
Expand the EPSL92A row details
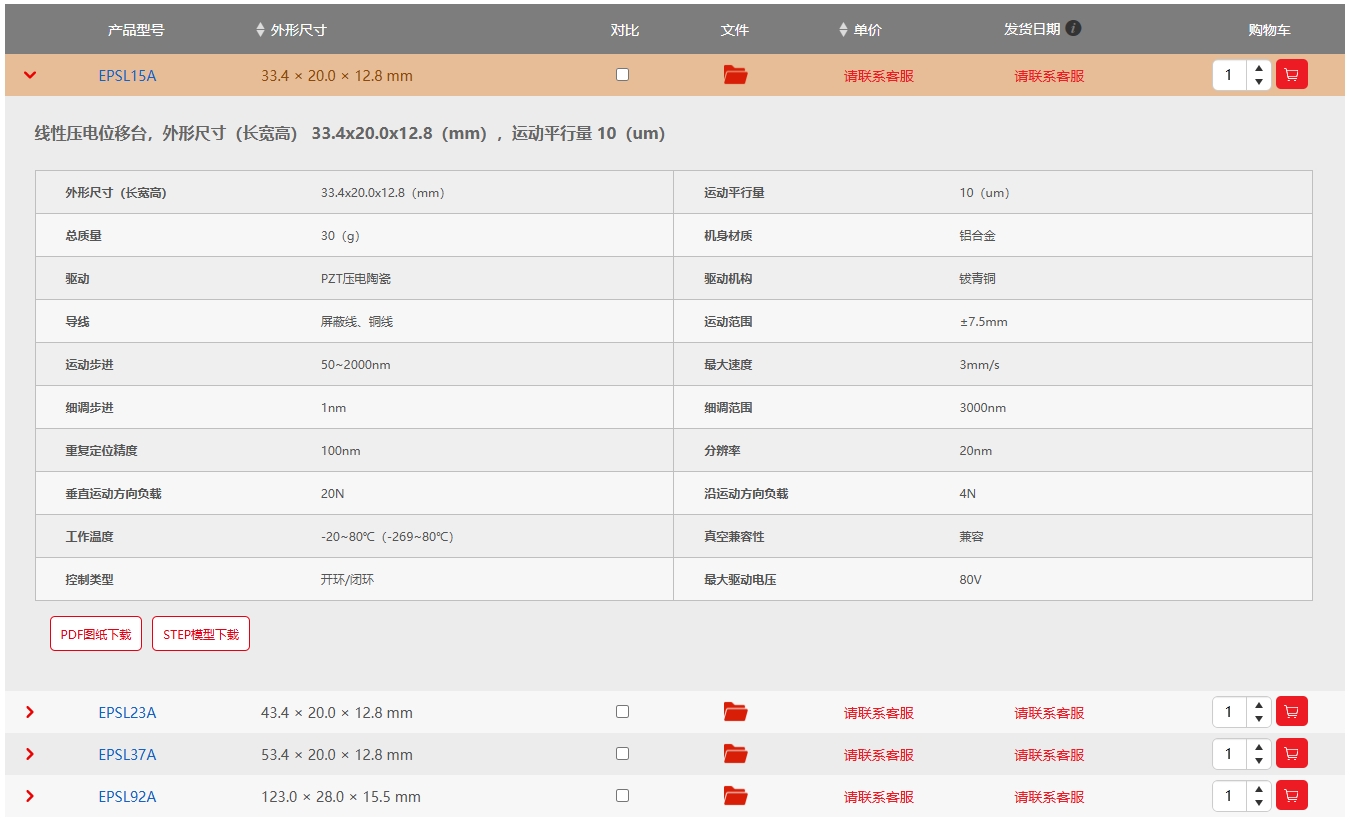click(x=30, y=796)
